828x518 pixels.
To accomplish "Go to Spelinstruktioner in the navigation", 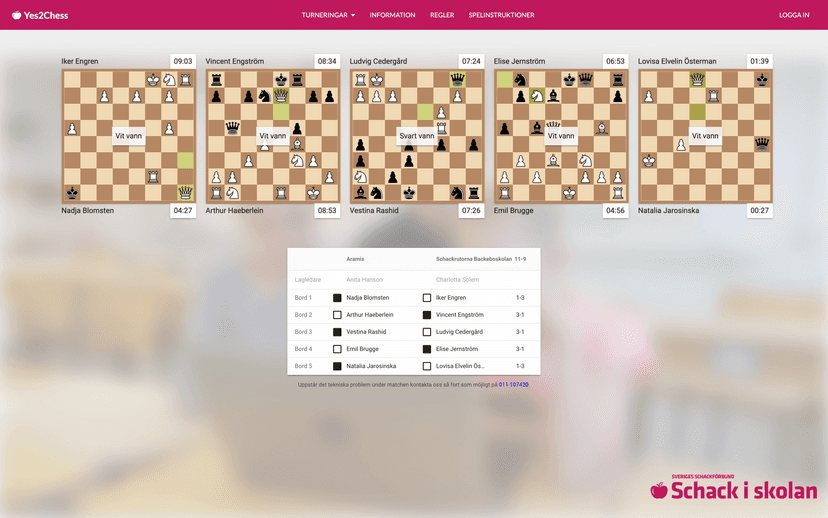I will (x=501, y=15).
